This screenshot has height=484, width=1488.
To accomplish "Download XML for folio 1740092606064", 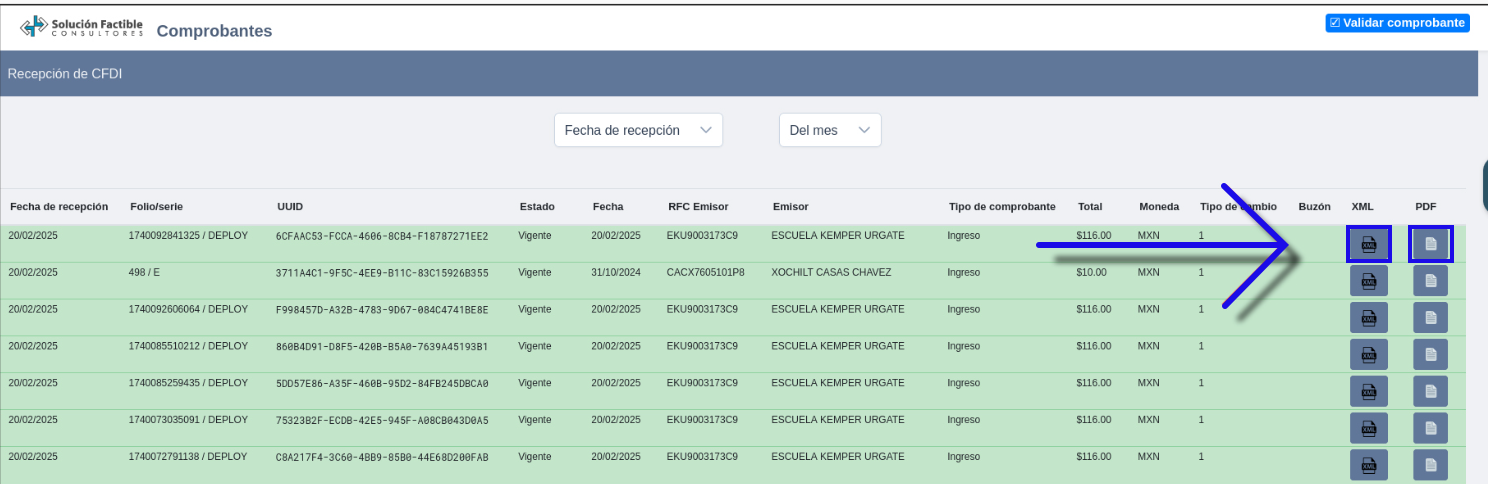I will click(1368, 318).
